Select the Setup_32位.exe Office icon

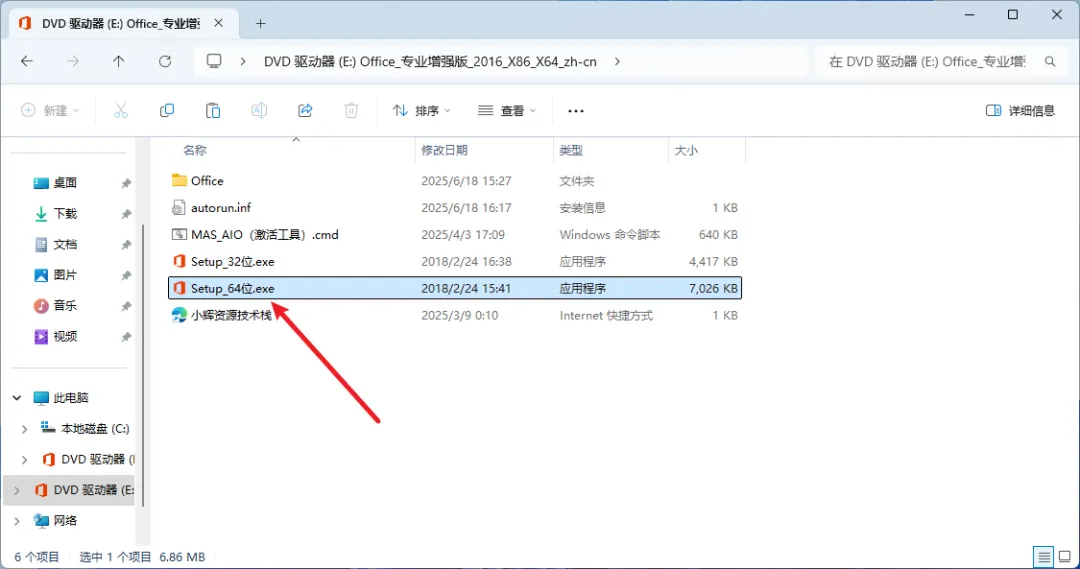coord(179,261)
